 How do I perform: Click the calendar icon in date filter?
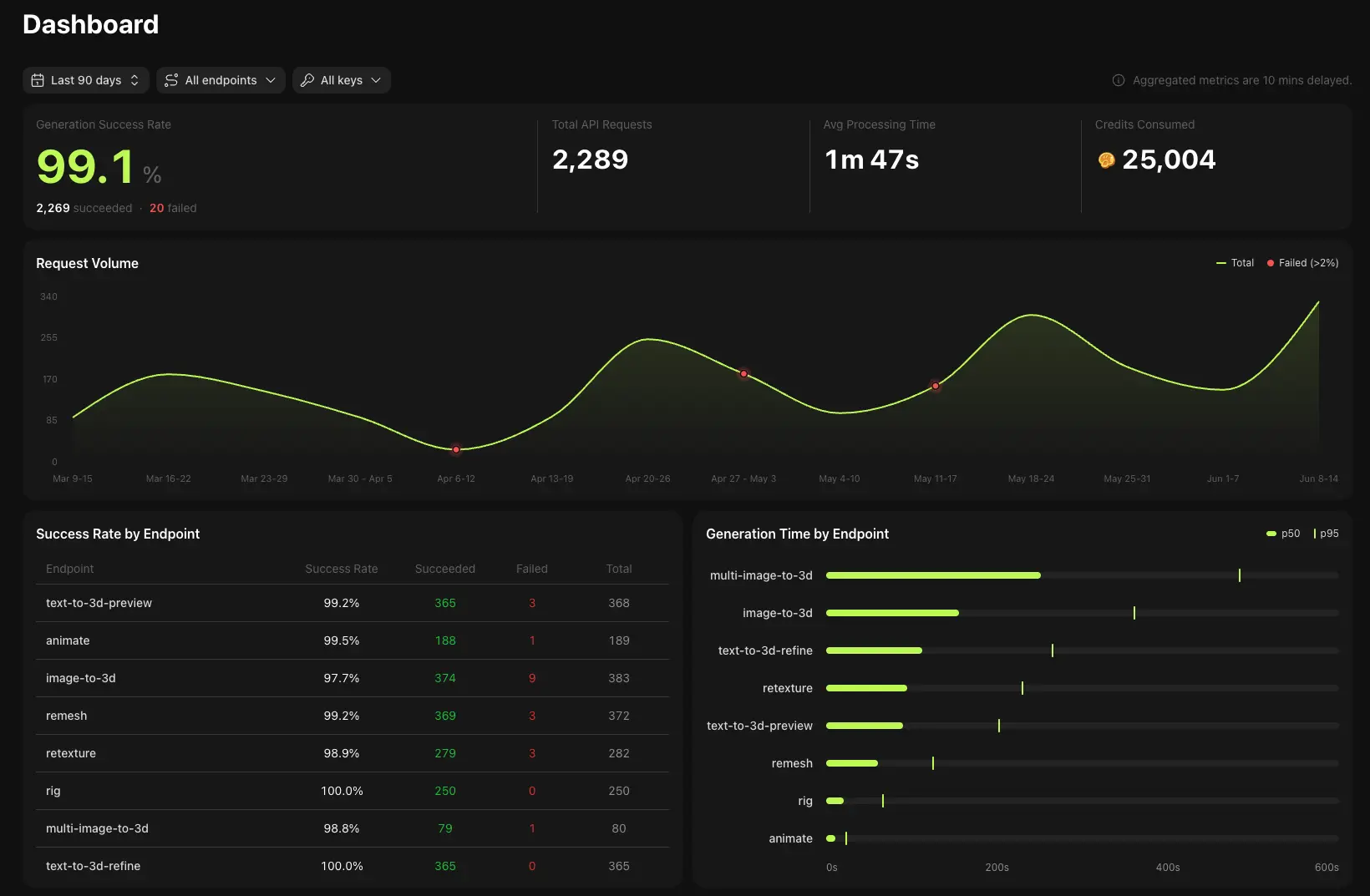click(x=38, y=80)
